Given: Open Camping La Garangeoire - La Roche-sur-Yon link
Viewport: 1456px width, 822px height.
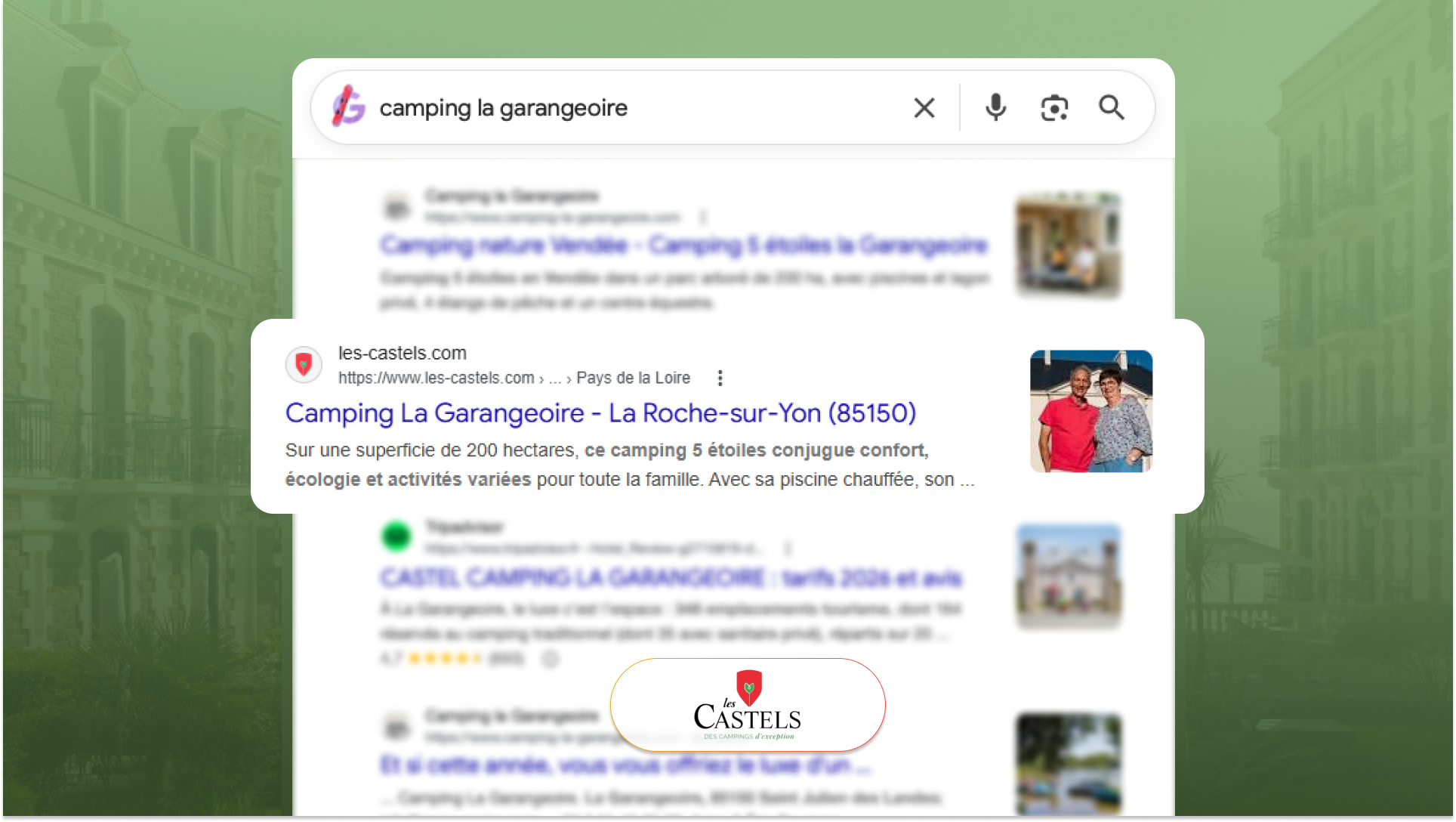Looking at the screenshot, I should pyautogui.click(x=600, y=413).
